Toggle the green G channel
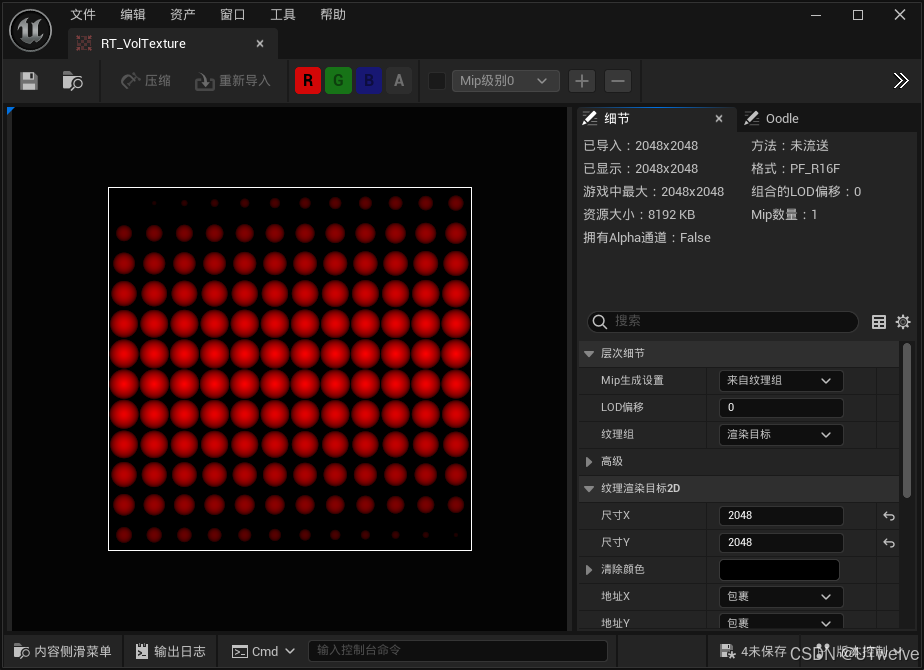 (x=338, y=81)
